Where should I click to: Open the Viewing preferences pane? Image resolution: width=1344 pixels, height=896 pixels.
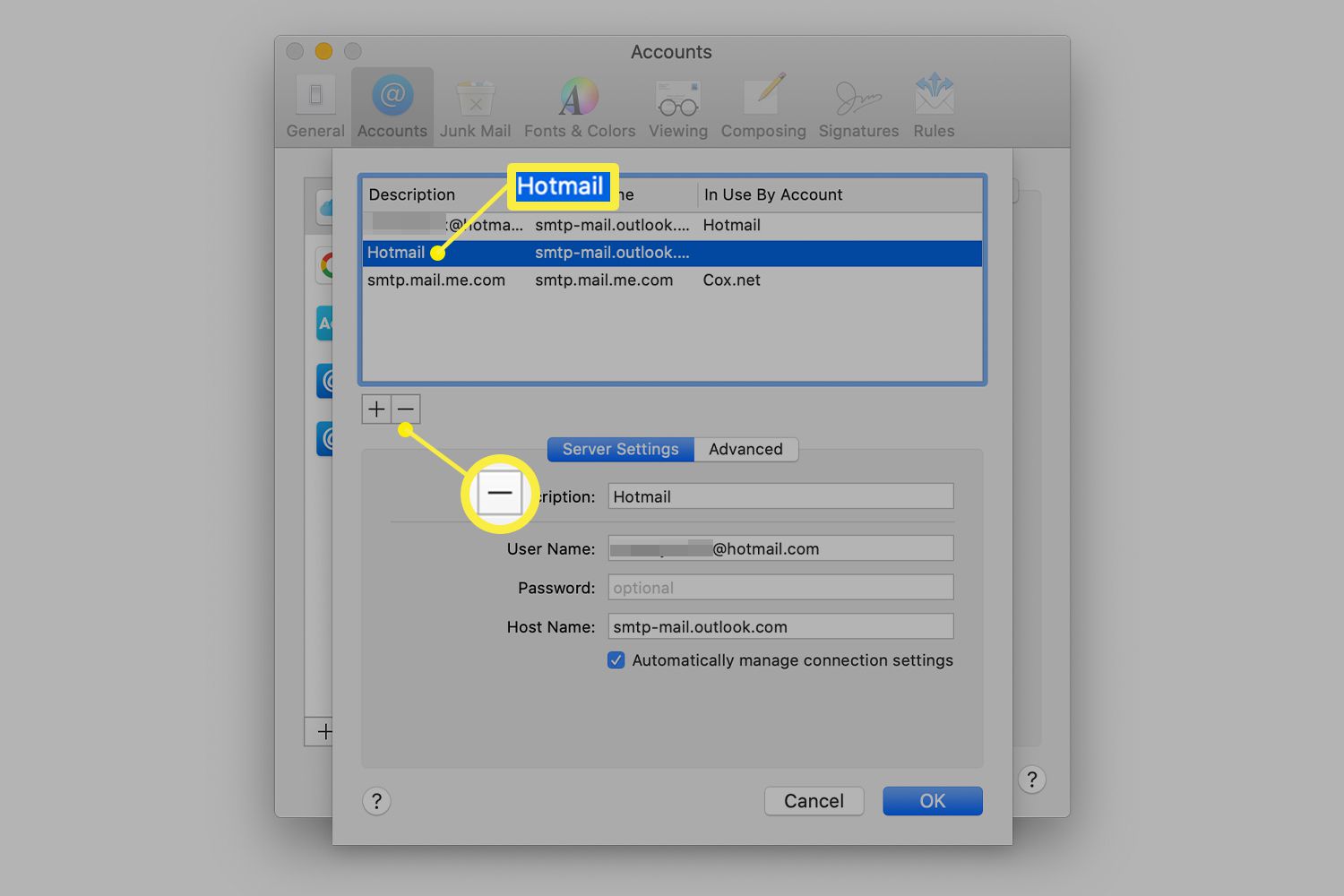click(678, 107)
